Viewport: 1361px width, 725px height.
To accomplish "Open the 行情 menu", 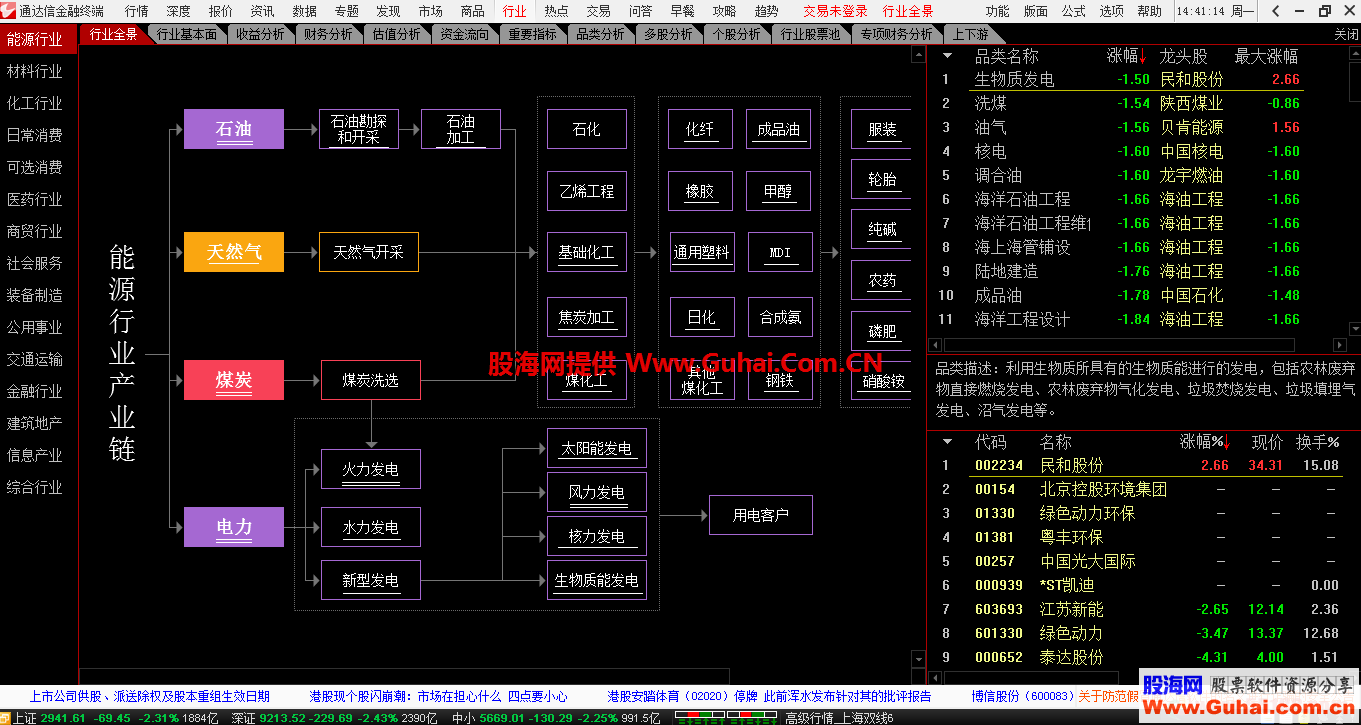I will (x=136, y=11).
